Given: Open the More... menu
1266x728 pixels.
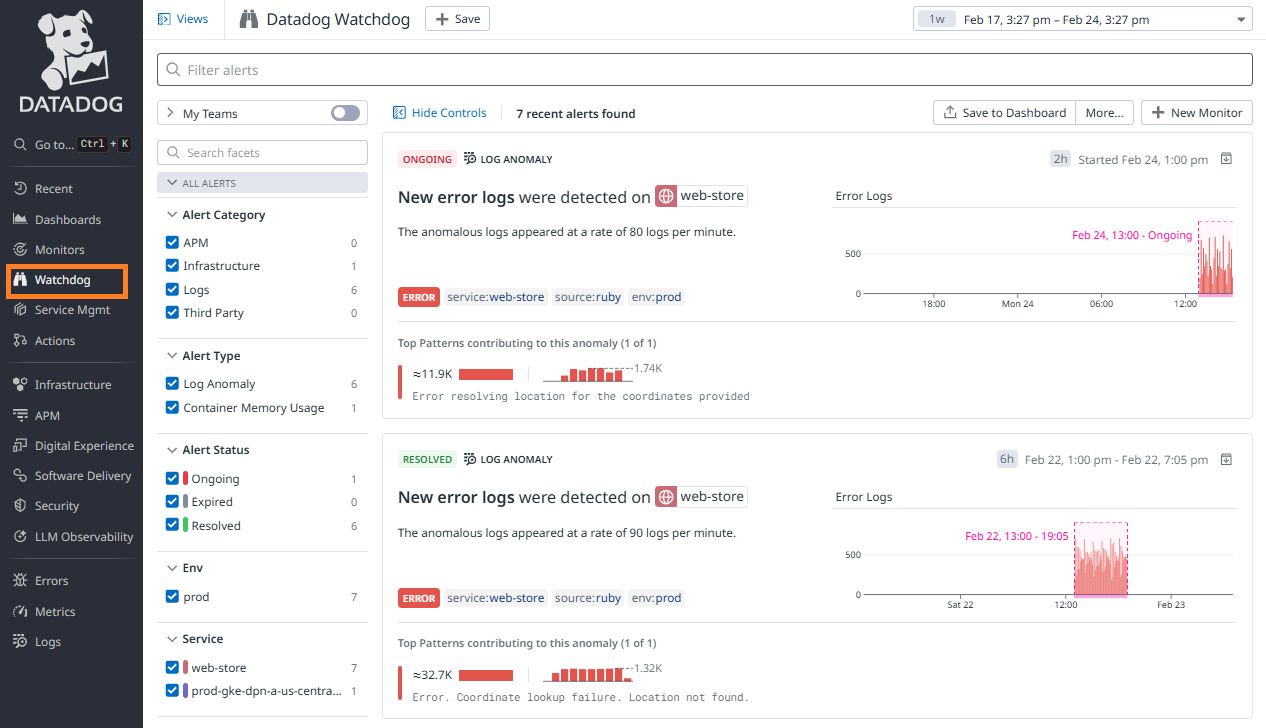Looking at the screenshot, I should [x=1105, y=113].
